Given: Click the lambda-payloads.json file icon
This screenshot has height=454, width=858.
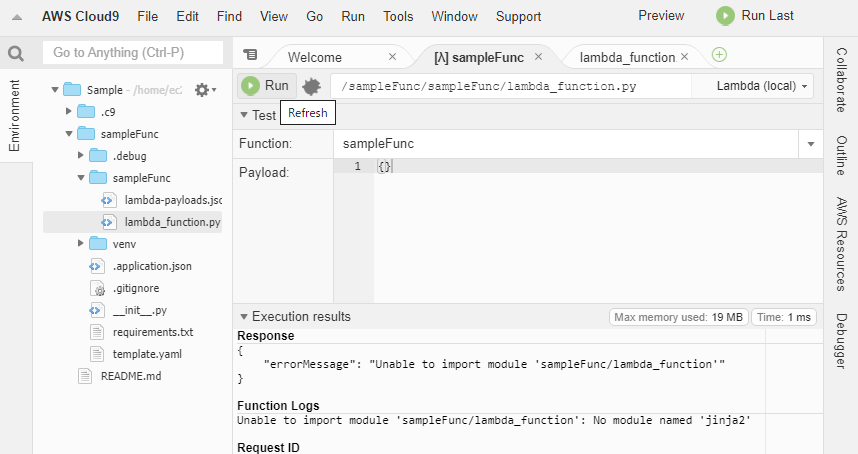Looking at the screenshot, I should 109,200.
